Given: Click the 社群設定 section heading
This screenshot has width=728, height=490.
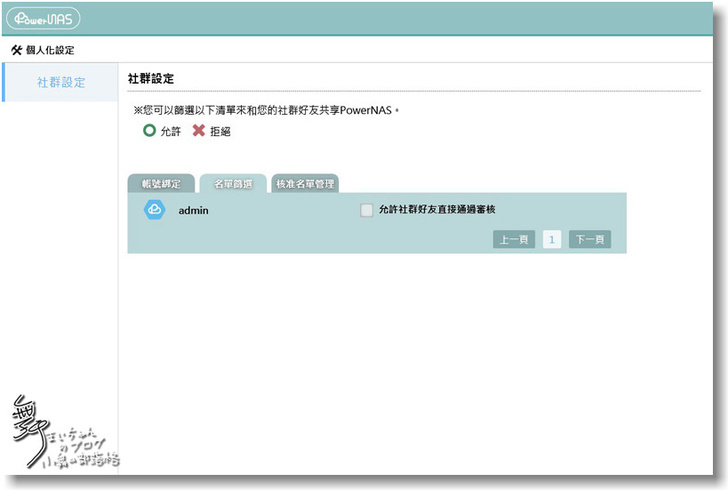Looking at the screenshot, I should 152,78.
